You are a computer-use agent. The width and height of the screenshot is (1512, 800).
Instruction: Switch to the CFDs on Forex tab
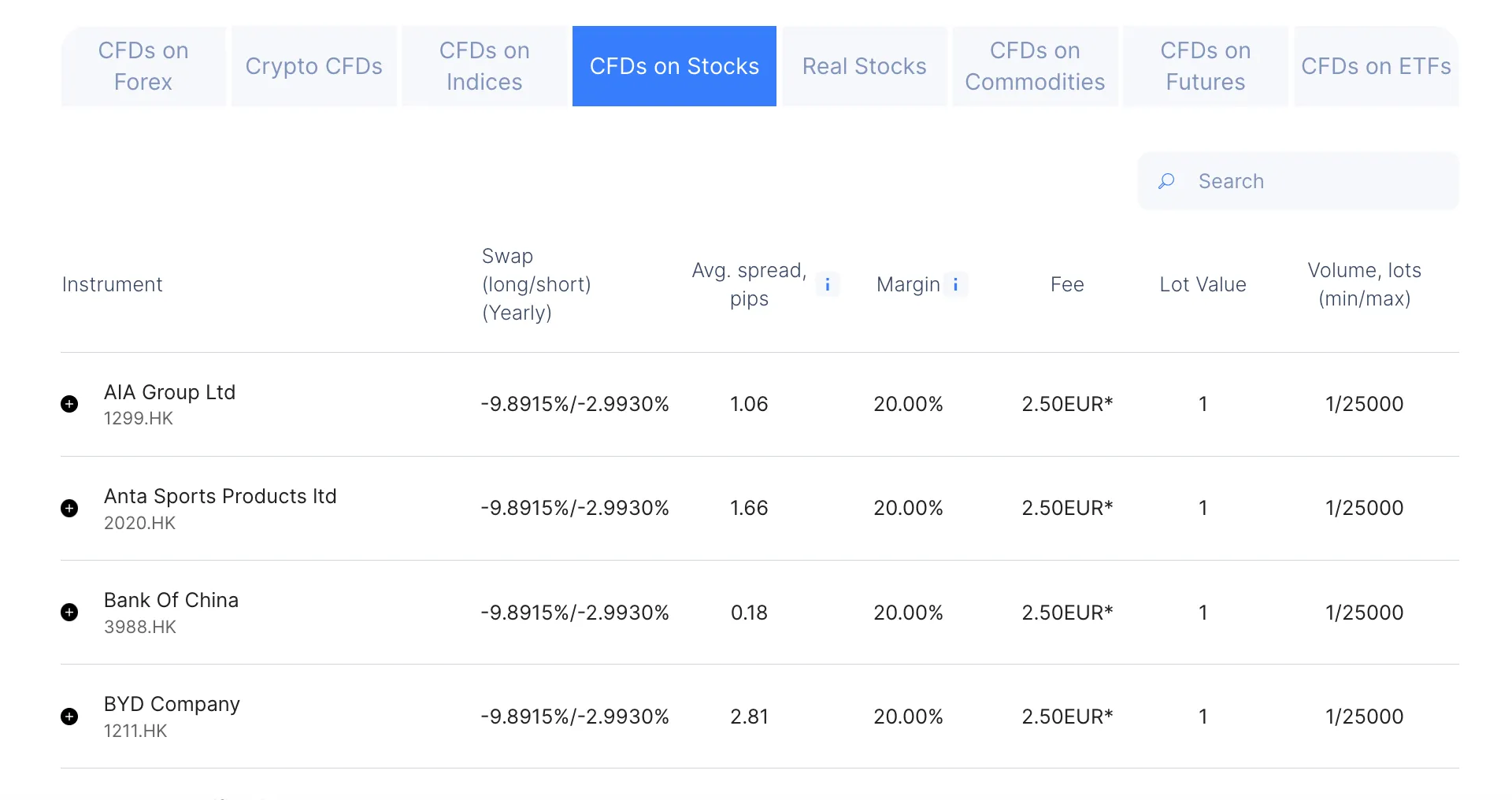[x=143, y=66]
